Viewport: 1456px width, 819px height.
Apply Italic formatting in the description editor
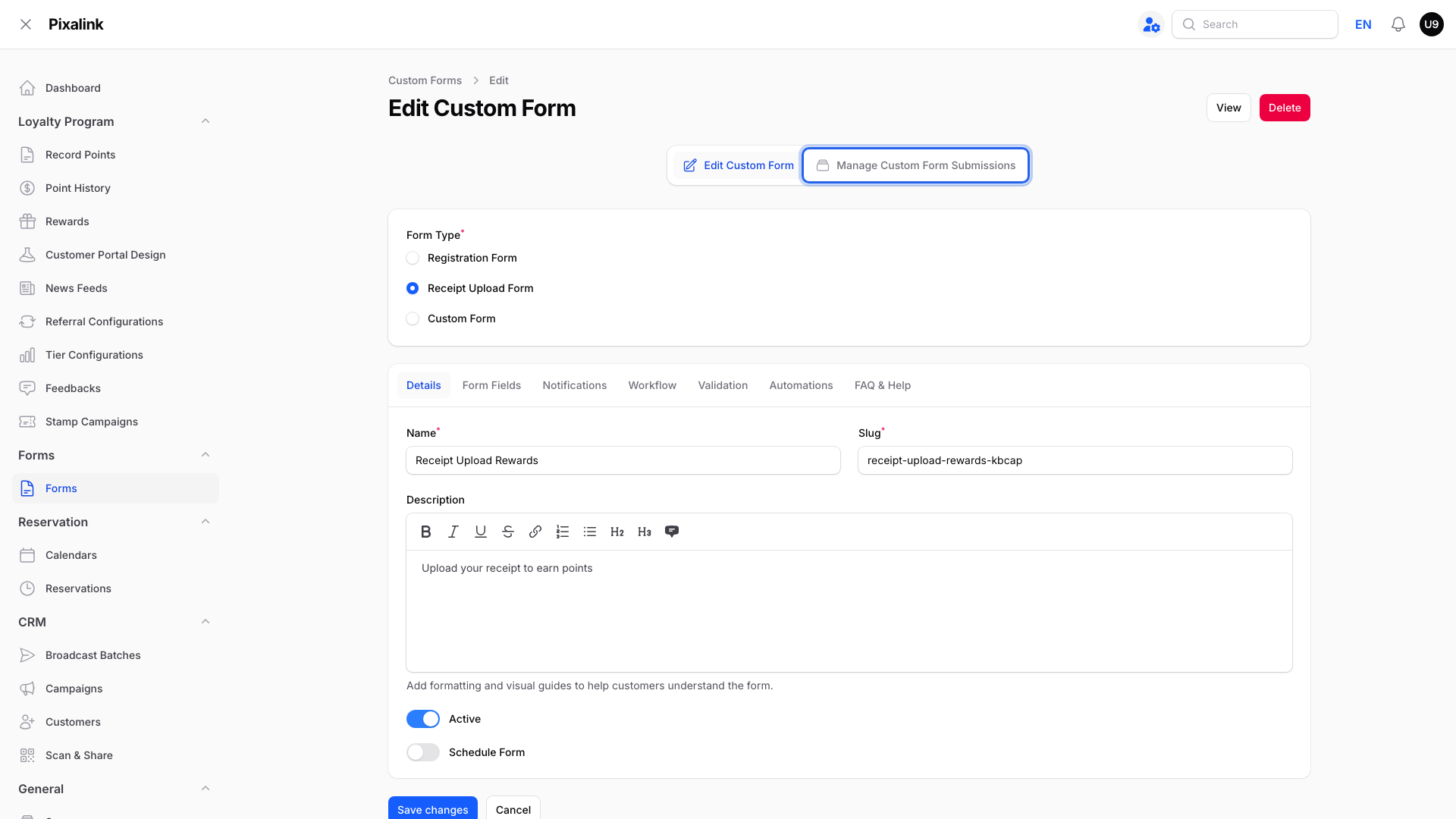[x=453, y=532]
